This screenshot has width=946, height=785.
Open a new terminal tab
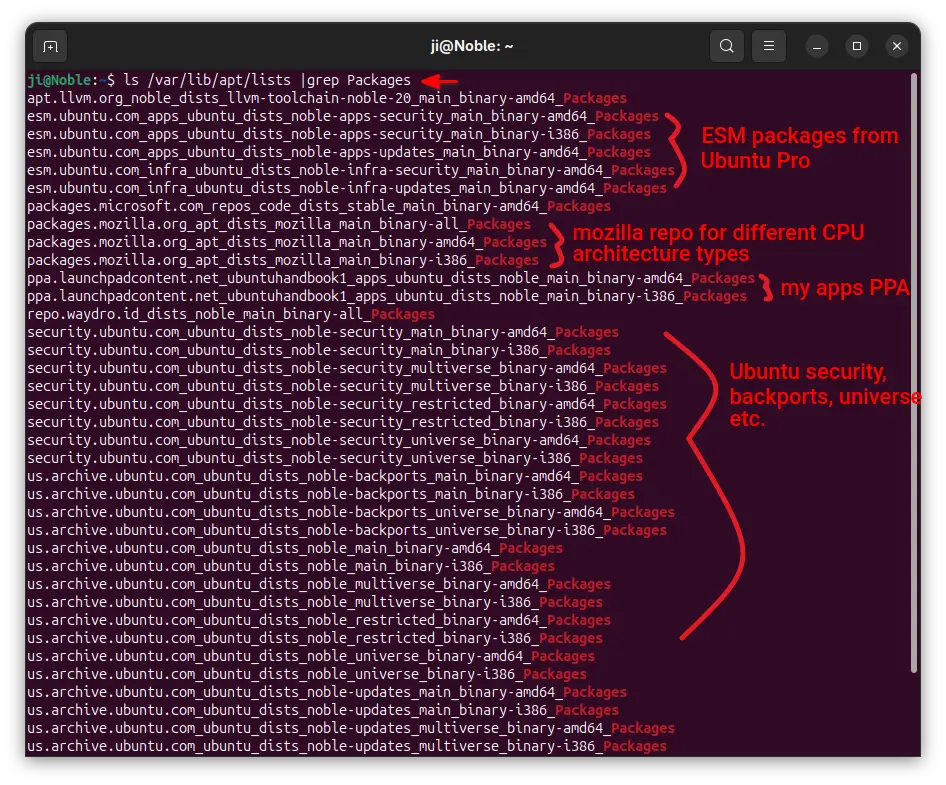(51, 46)
